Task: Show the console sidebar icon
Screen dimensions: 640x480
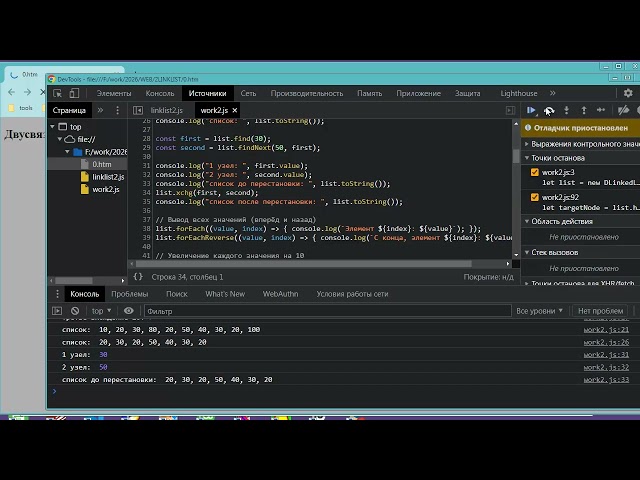Action: click(x=57, y=311)
